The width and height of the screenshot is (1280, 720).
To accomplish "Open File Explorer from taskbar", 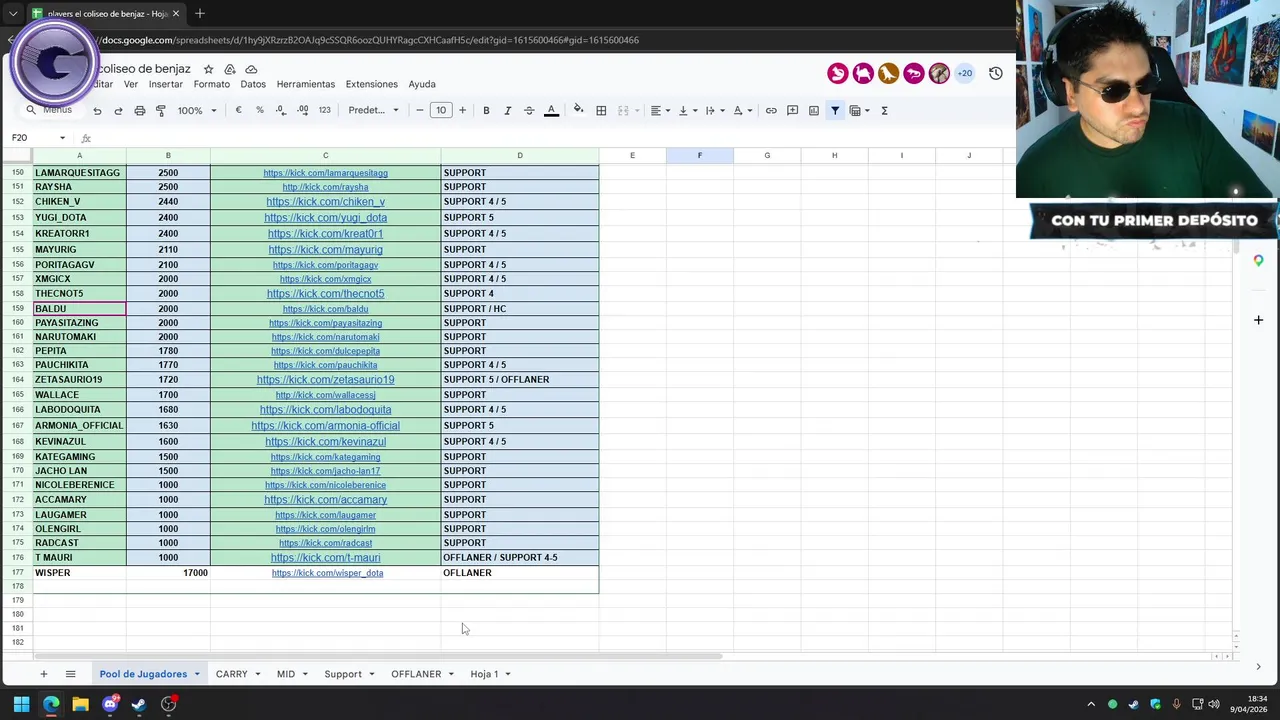I will coord(80,704).
